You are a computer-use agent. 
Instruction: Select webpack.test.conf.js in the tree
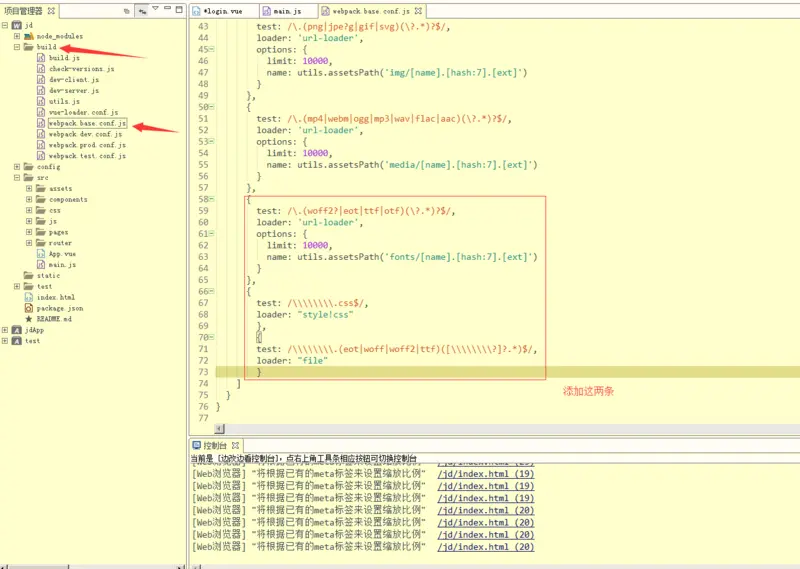pyautogui.click(x=87, y=156)
